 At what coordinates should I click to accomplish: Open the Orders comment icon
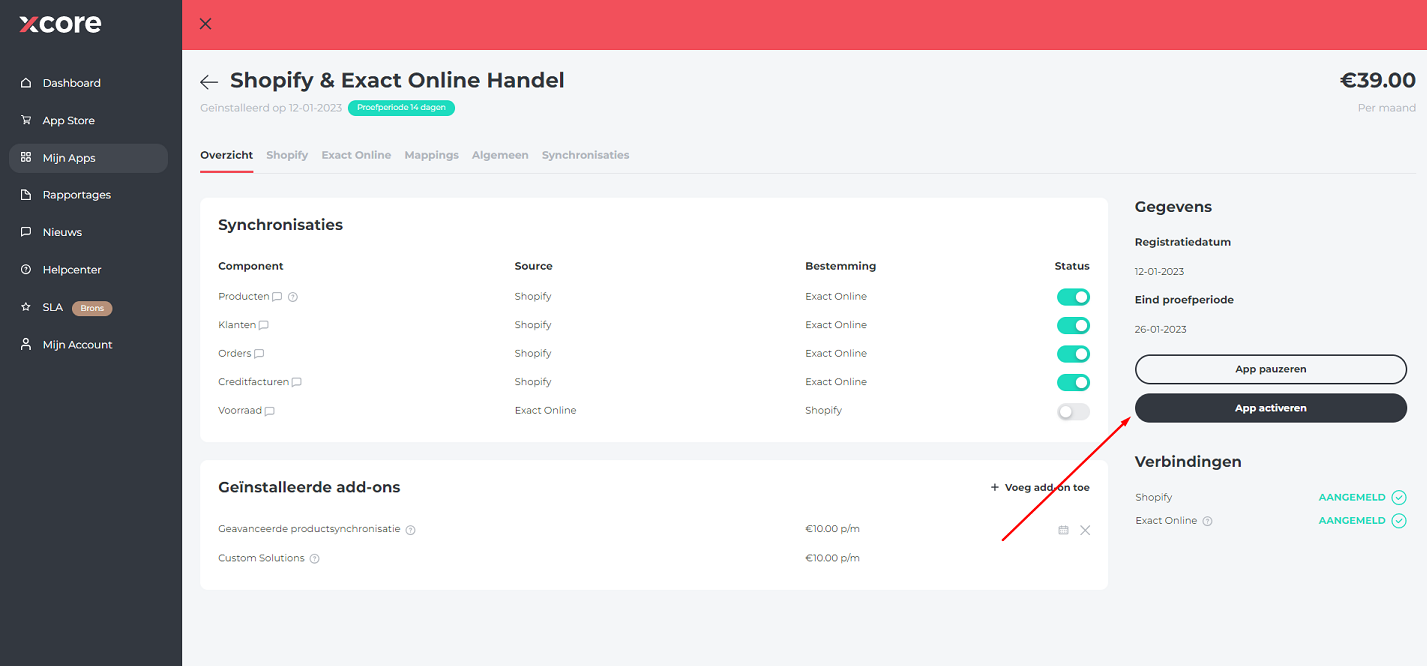click(x=259, y=354)
